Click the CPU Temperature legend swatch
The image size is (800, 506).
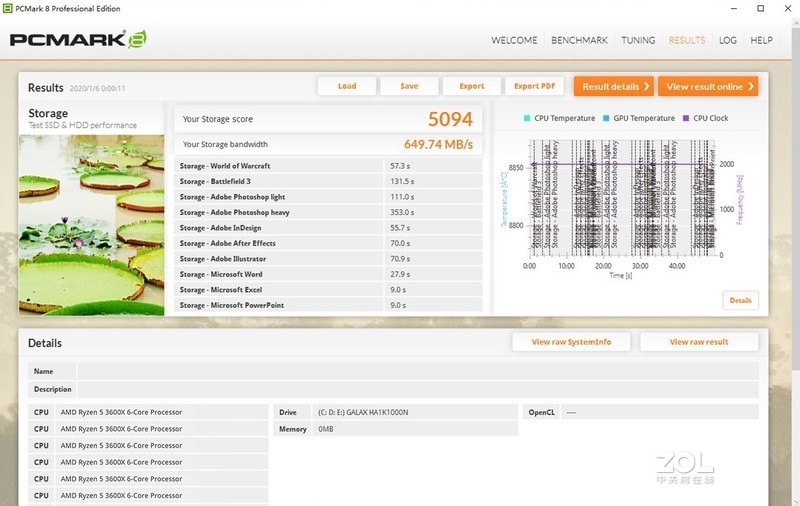(527, 118)
